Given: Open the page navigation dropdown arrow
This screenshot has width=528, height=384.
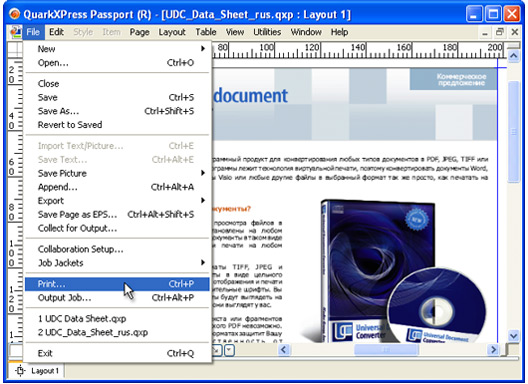Looking at the screenshot, I should (229, 350).
